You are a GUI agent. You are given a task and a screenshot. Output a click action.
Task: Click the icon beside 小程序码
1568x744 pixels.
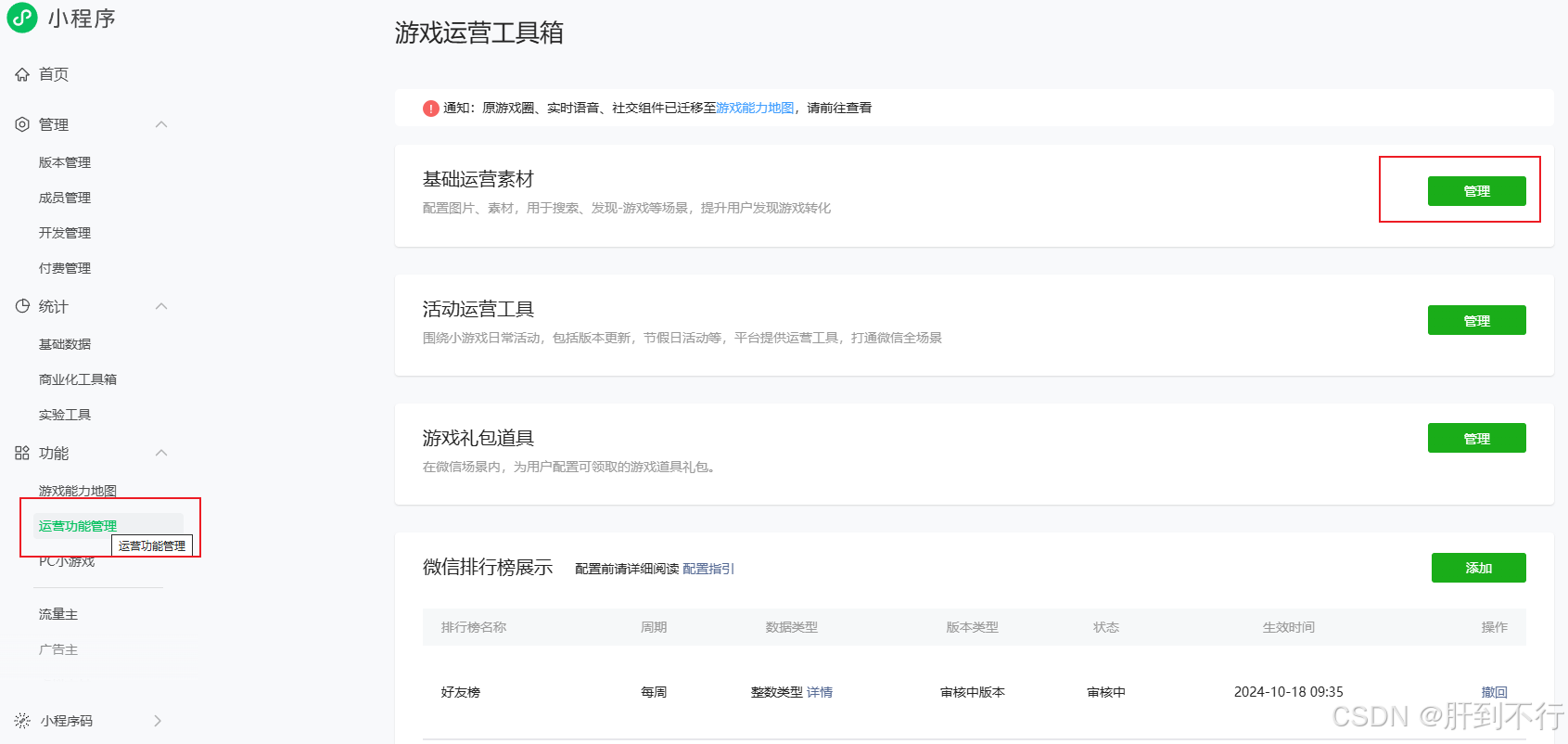coord(22,721)
